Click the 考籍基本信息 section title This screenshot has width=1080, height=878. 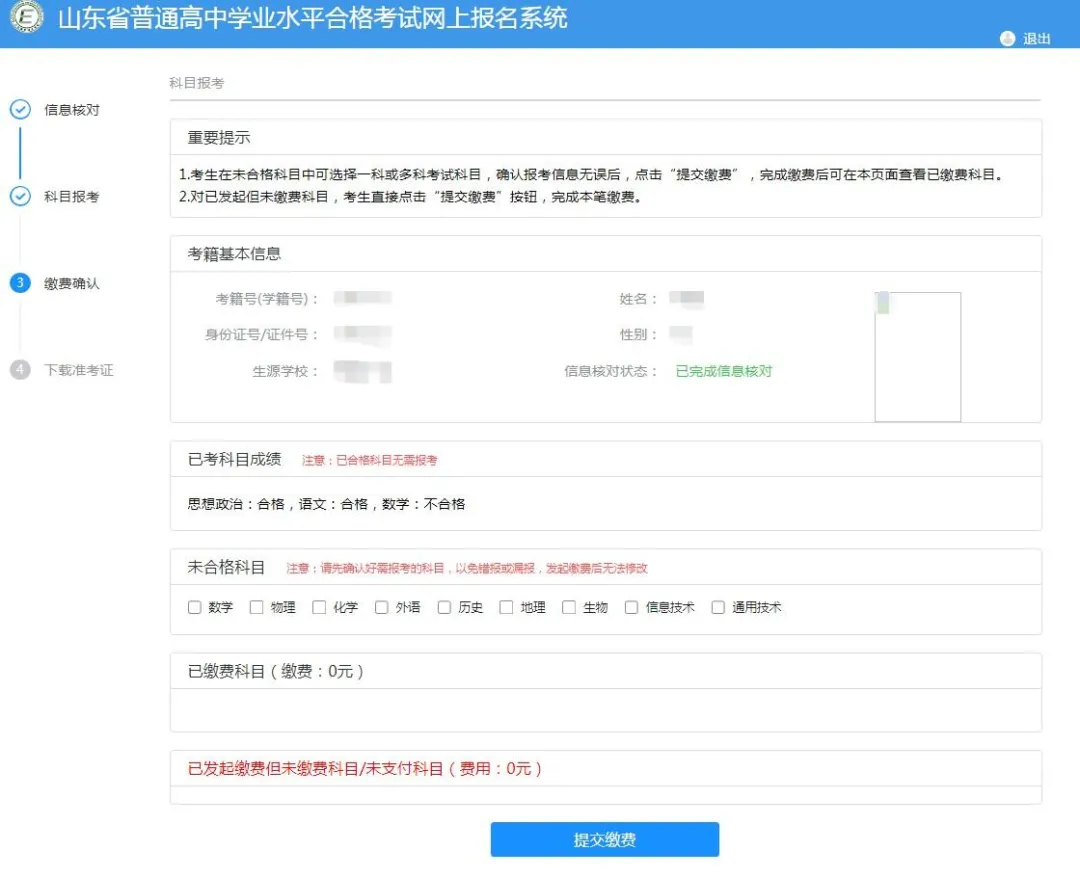pos(234,253)
